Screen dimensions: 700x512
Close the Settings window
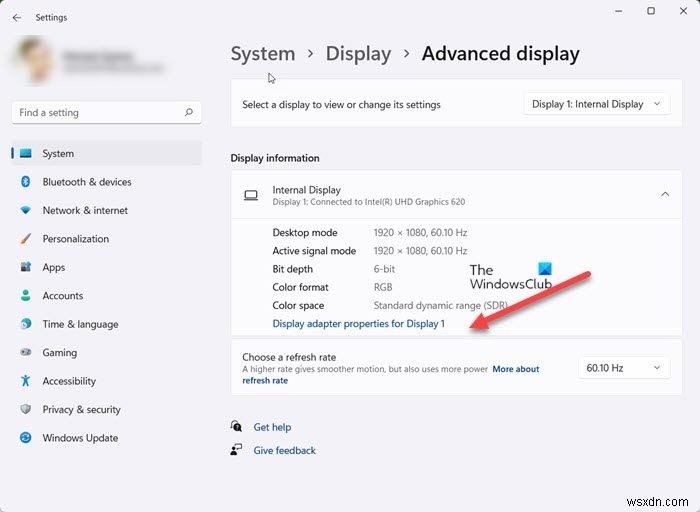(683, 11)
